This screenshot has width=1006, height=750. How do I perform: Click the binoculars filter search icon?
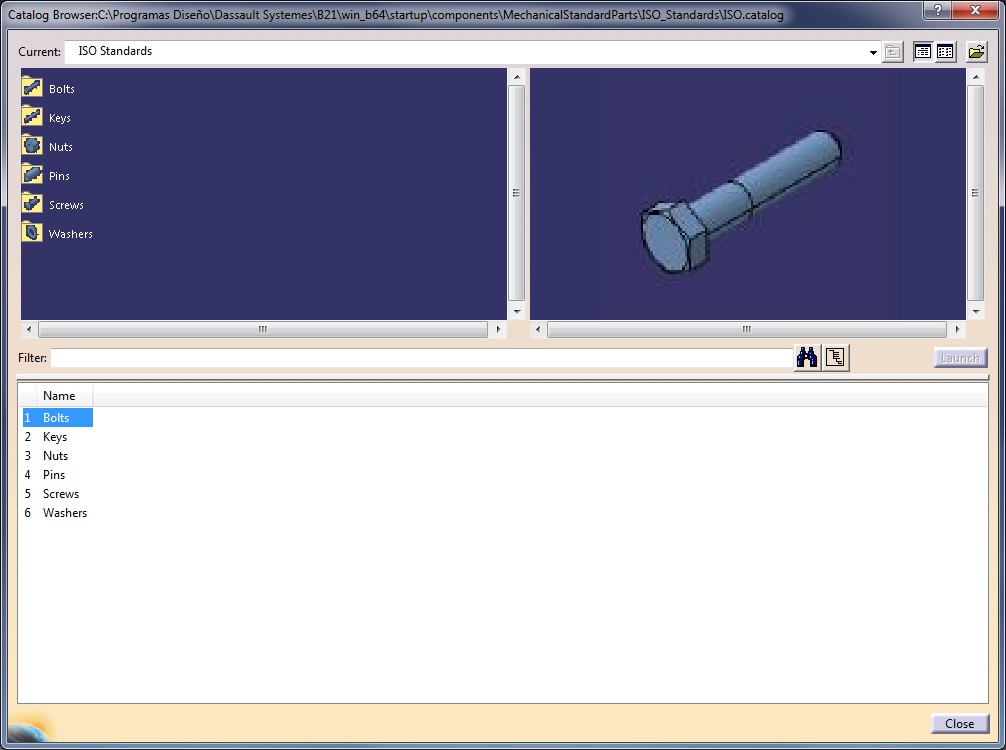806,358
